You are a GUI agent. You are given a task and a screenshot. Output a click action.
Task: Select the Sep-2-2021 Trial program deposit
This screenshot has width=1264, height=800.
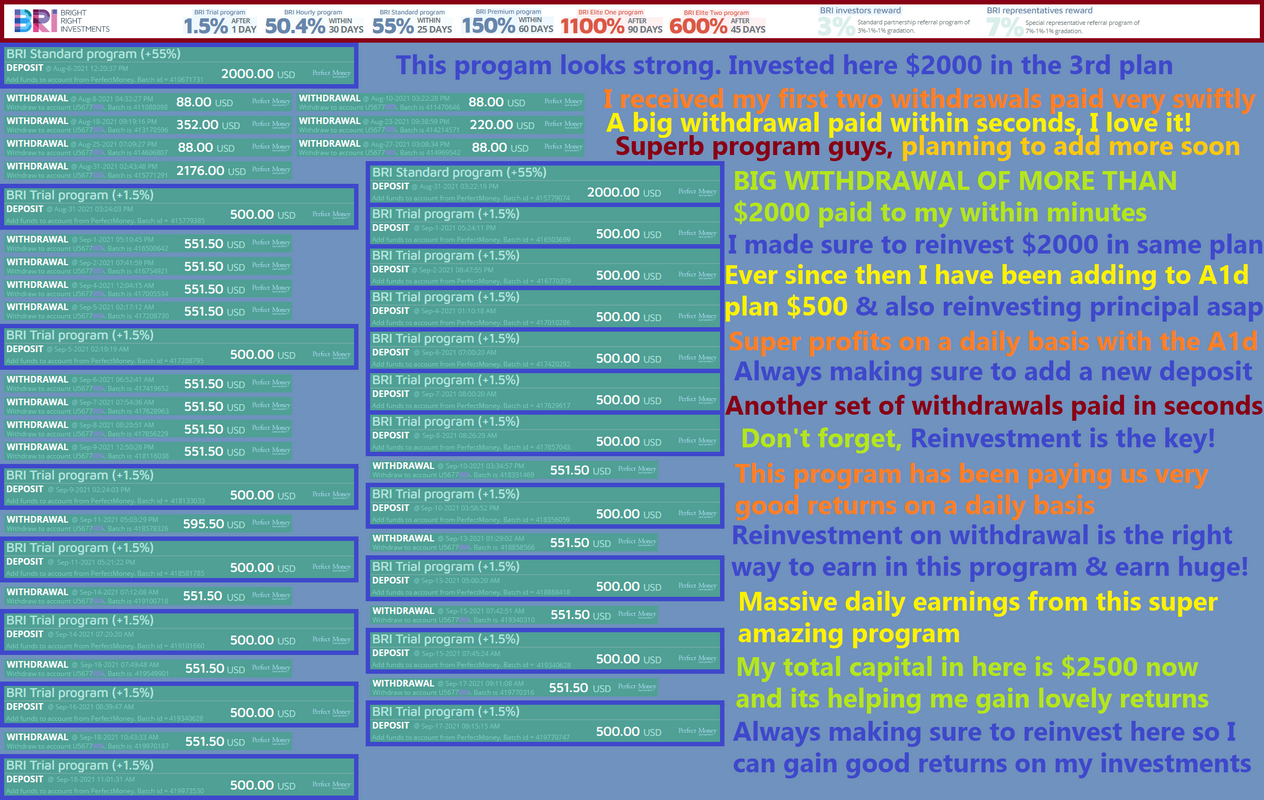click(x=545, y=267)
